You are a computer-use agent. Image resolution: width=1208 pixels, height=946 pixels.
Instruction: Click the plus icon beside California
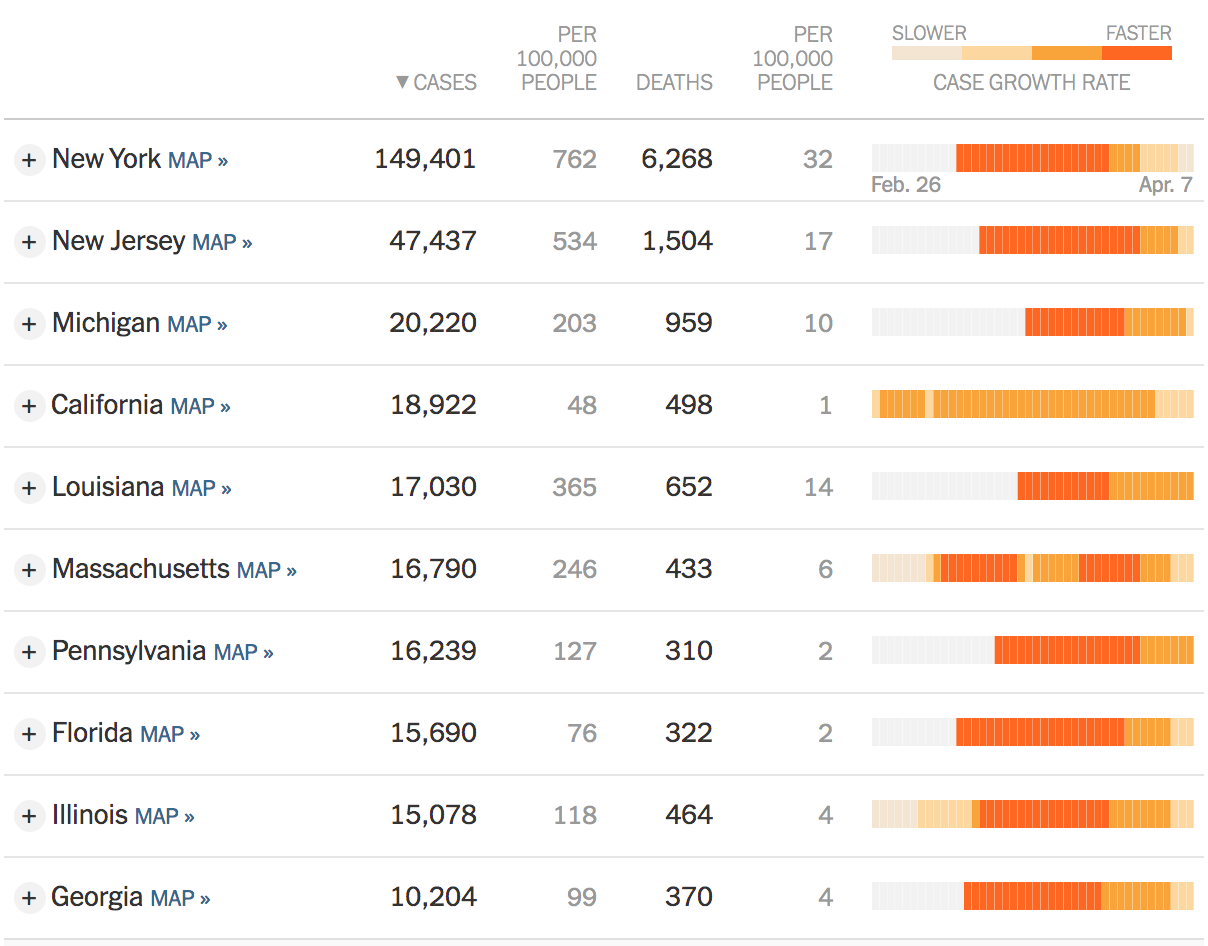pos(29,406)
